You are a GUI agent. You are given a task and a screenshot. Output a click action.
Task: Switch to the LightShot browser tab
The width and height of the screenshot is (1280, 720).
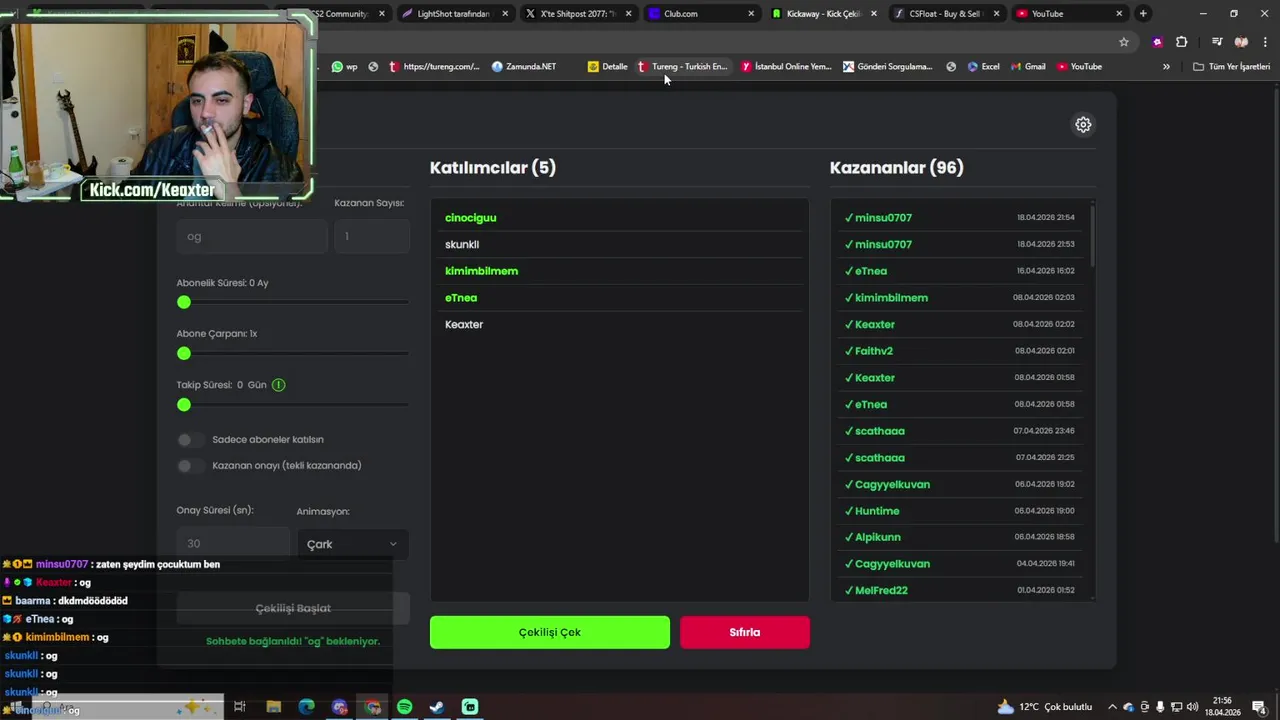coord(455,14)
